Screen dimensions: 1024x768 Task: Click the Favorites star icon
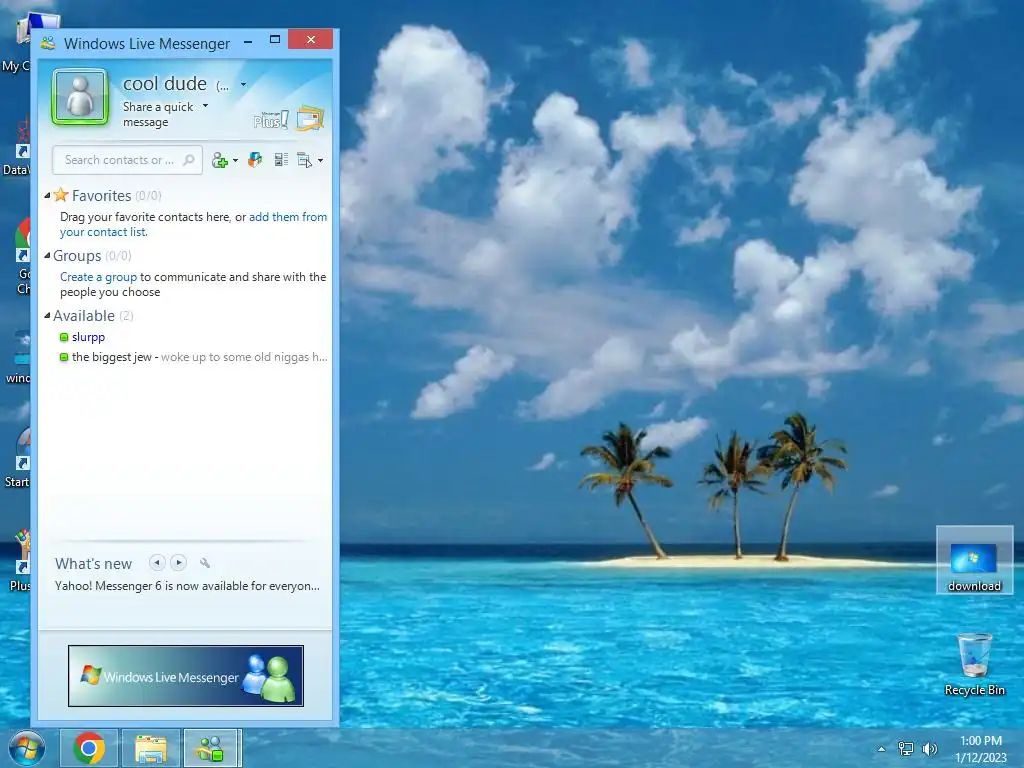(61, 195)
